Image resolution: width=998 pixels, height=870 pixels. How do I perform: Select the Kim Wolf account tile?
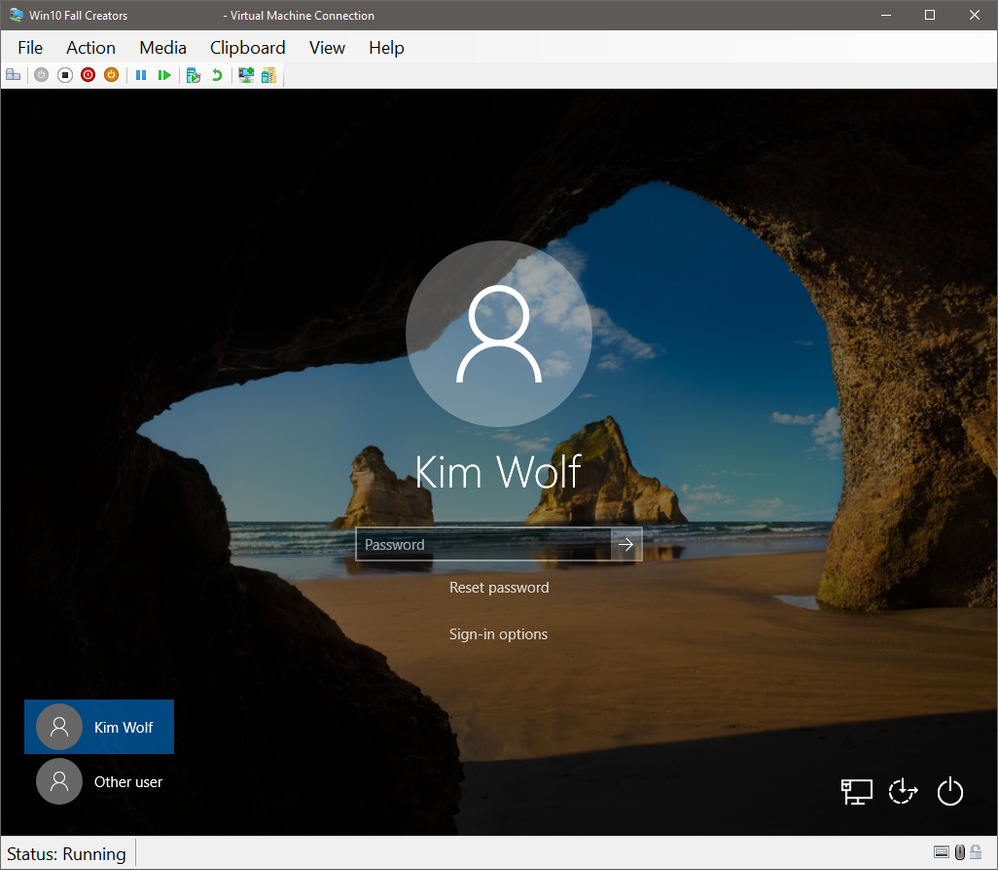(x=99, y=727)
